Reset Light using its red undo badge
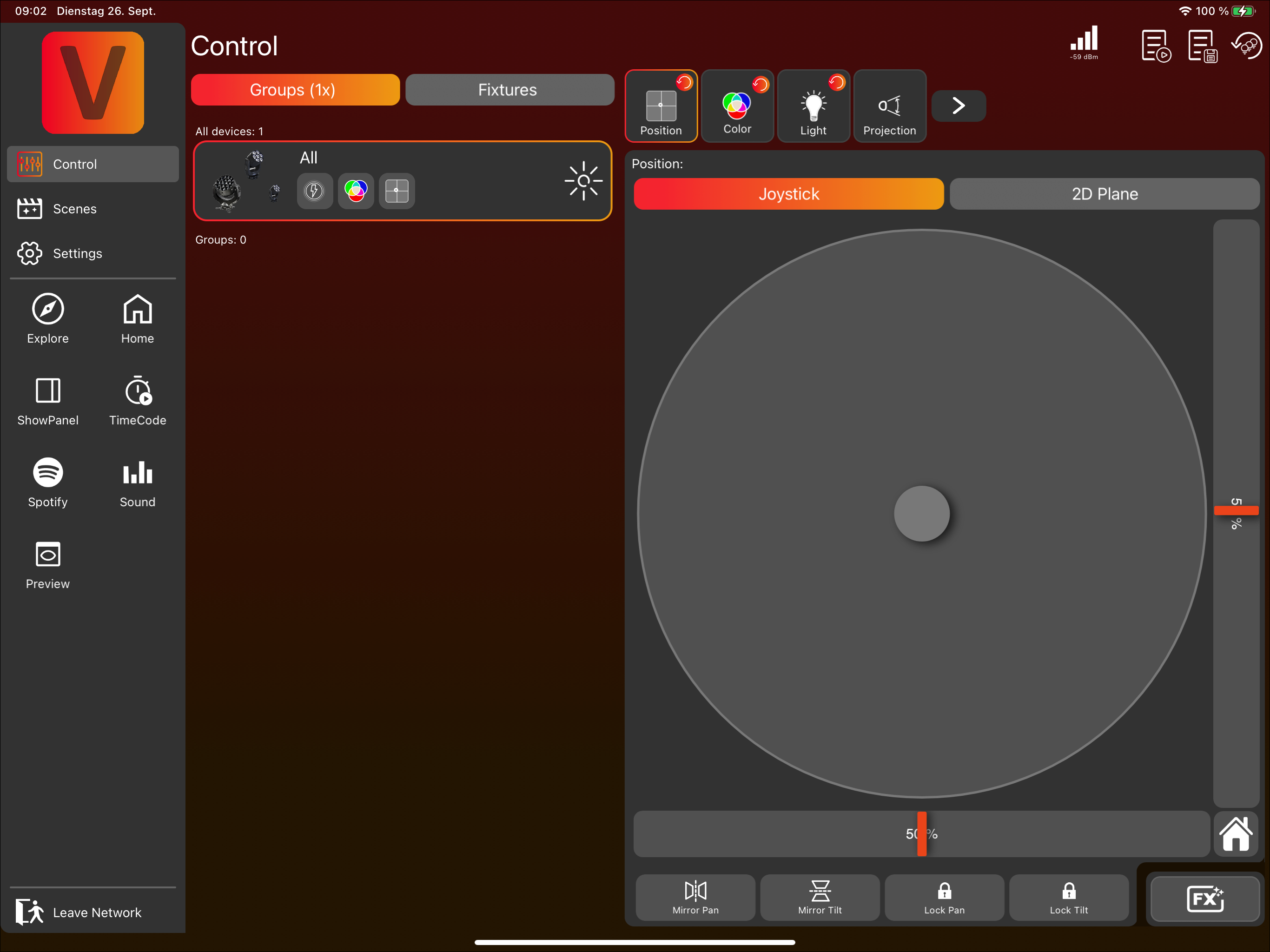Image resolution: width=1270 pixels, height=952 pixels. [x=837, y=82]
